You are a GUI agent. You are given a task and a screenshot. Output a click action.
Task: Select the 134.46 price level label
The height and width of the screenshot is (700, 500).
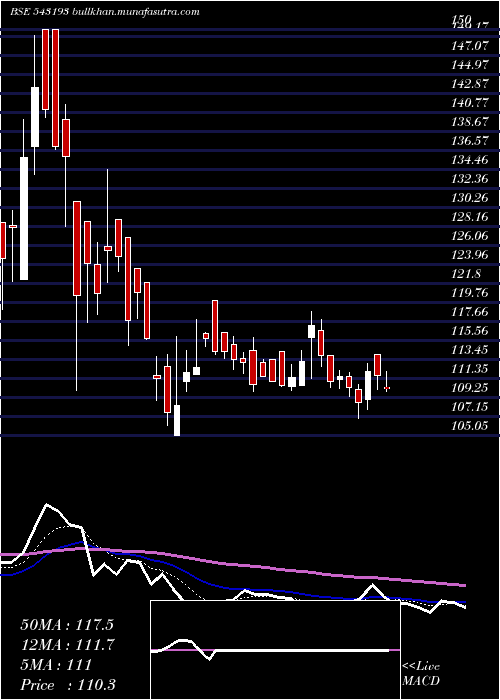[x=470, y=160]
